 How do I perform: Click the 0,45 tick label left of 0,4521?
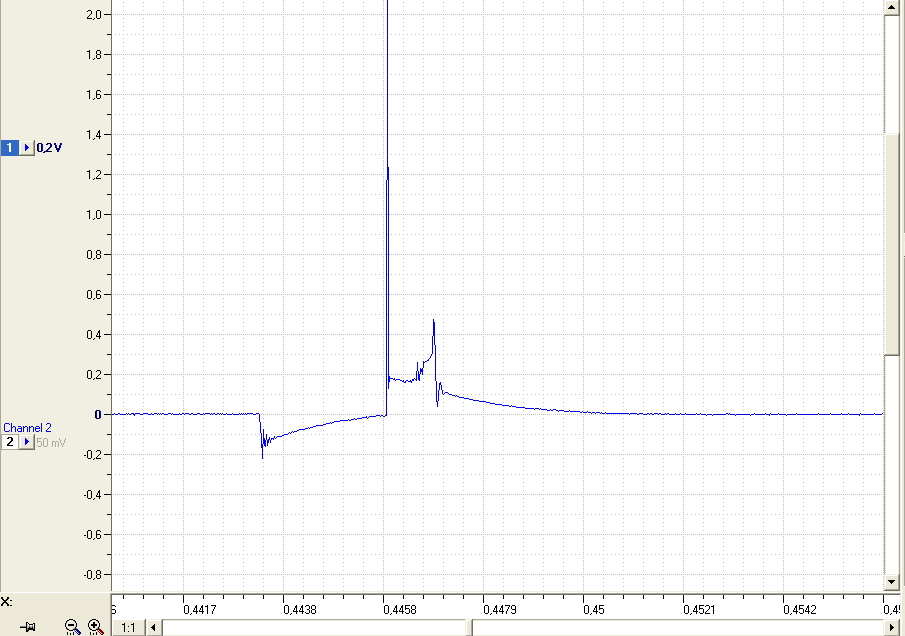click(594, 609)
